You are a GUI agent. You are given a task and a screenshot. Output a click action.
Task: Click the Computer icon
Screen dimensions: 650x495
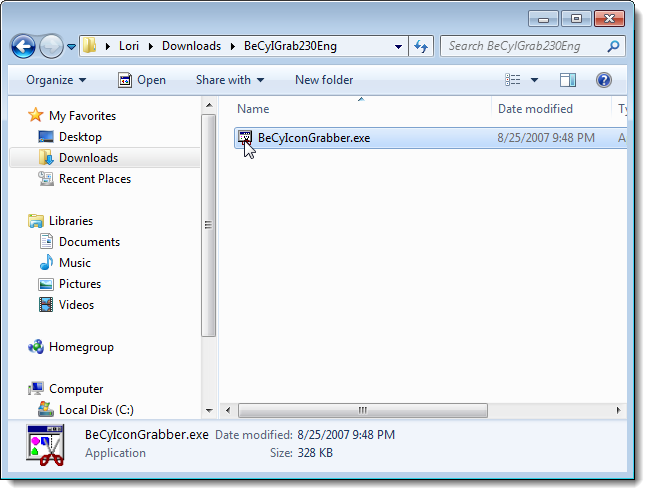pos(36,388)
